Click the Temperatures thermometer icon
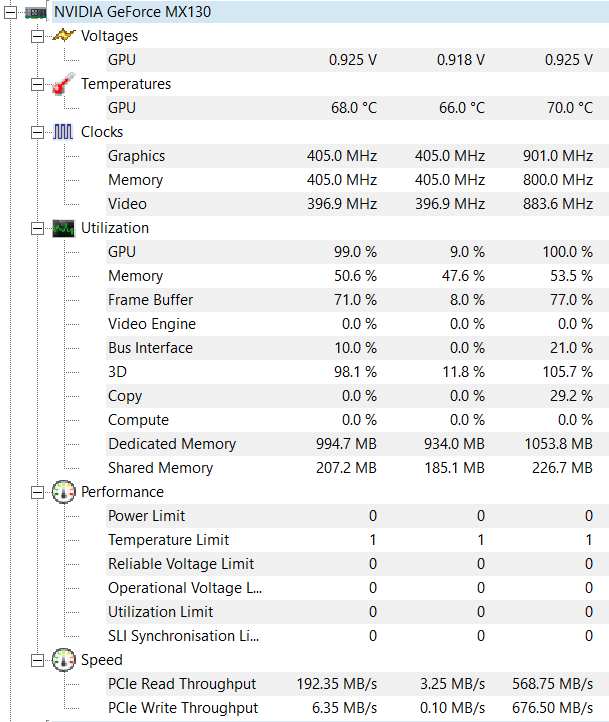The height and width of the screenshot is (722, 609). tap(63, 85)
